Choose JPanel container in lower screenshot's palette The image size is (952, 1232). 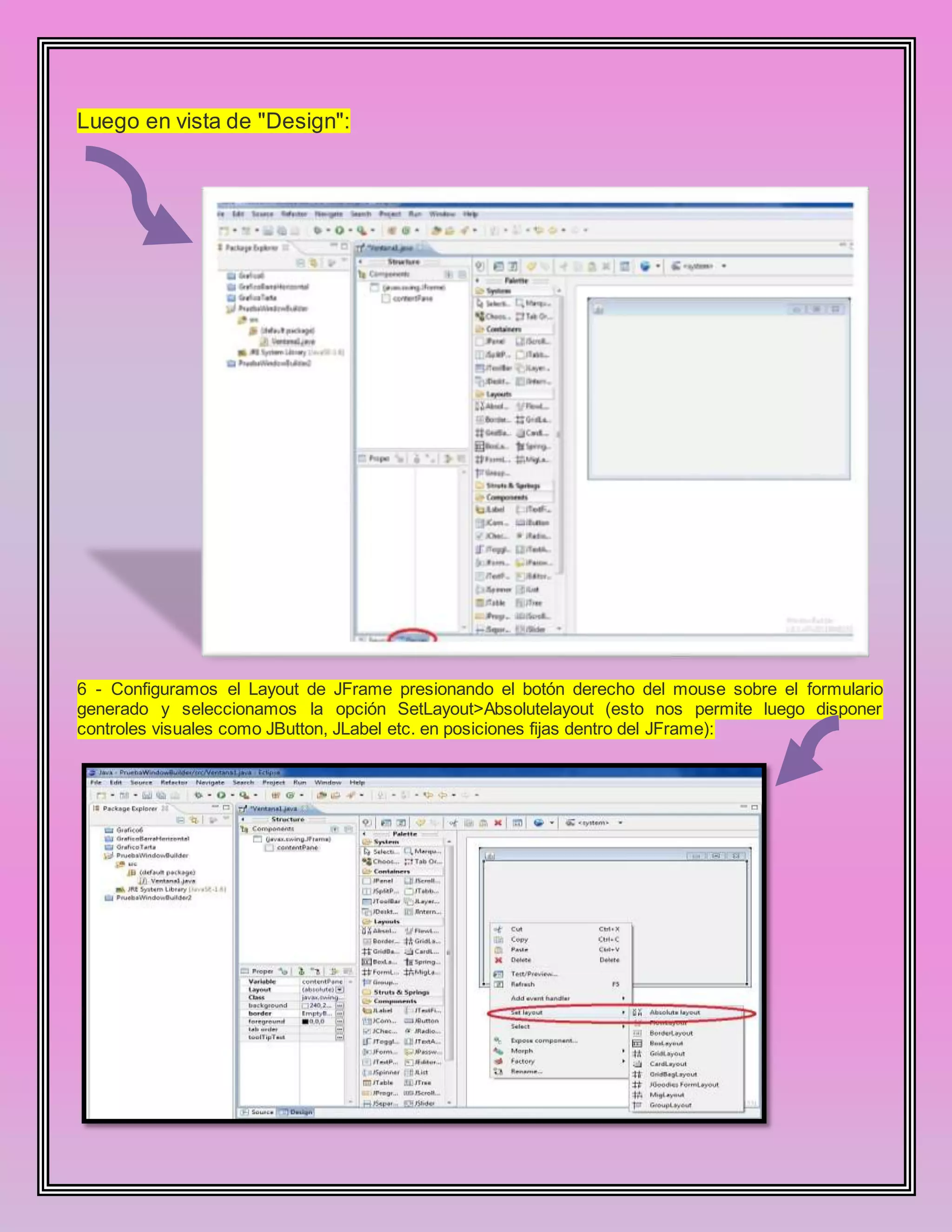(x=378, y=881)
